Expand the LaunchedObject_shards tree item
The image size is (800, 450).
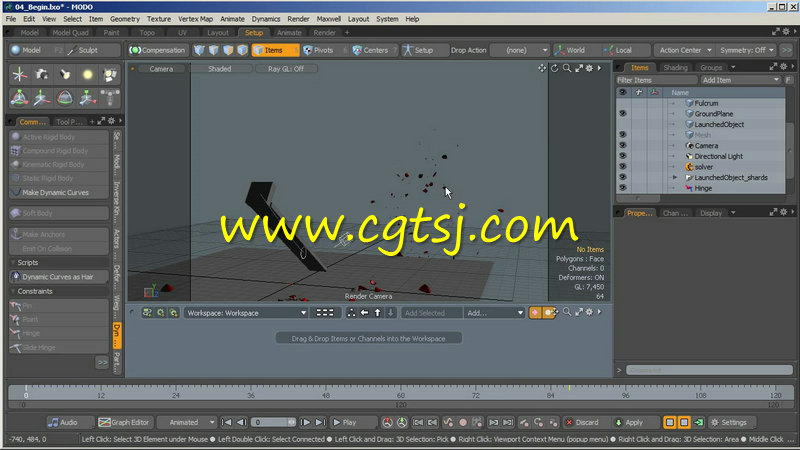pos(674,178)
